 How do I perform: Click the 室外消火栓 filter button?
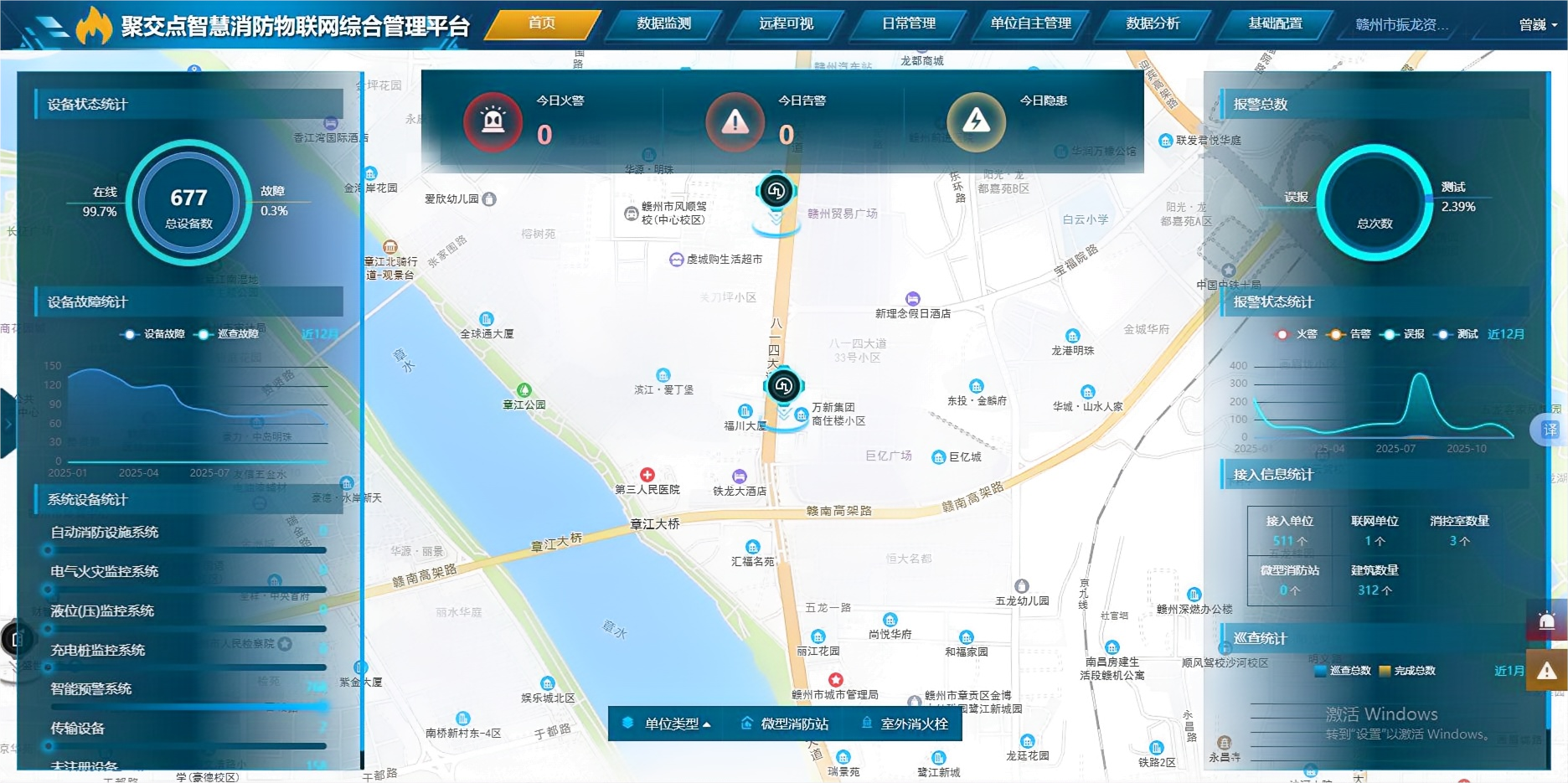[905, 724]
